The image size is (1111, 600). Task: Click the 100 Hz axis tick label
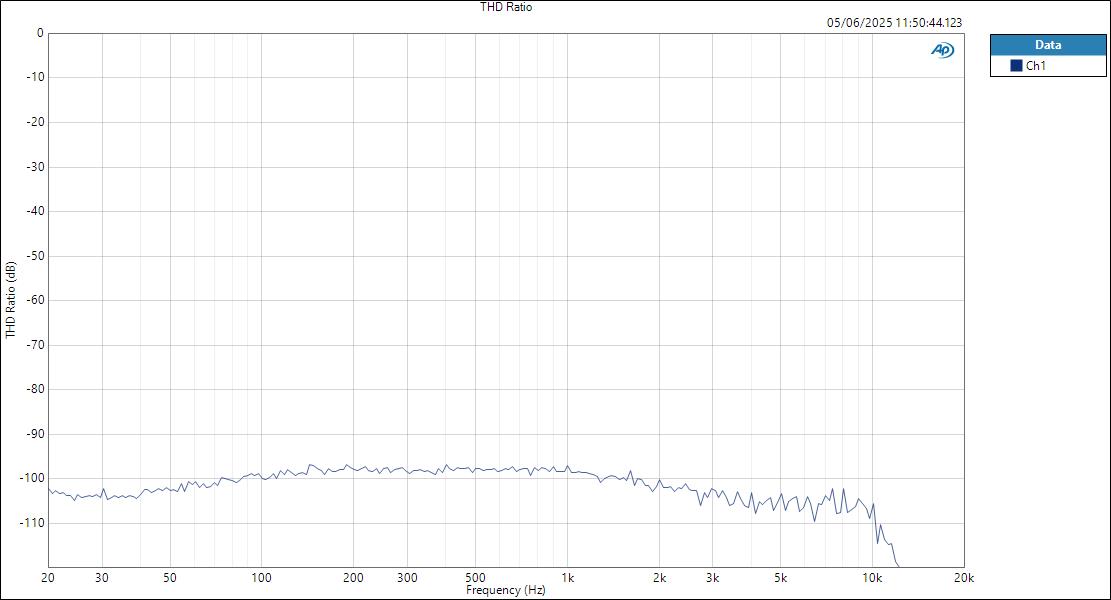261,578
